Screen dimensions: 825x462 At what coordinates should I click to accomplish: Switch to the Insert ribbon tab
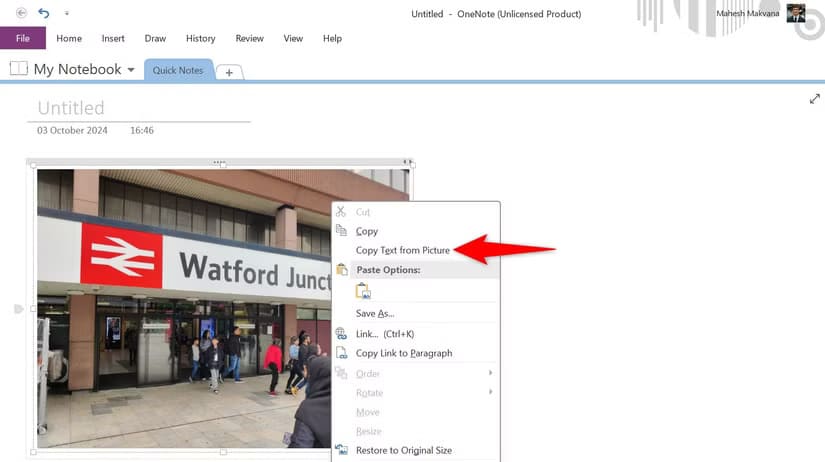coord(113,38)
